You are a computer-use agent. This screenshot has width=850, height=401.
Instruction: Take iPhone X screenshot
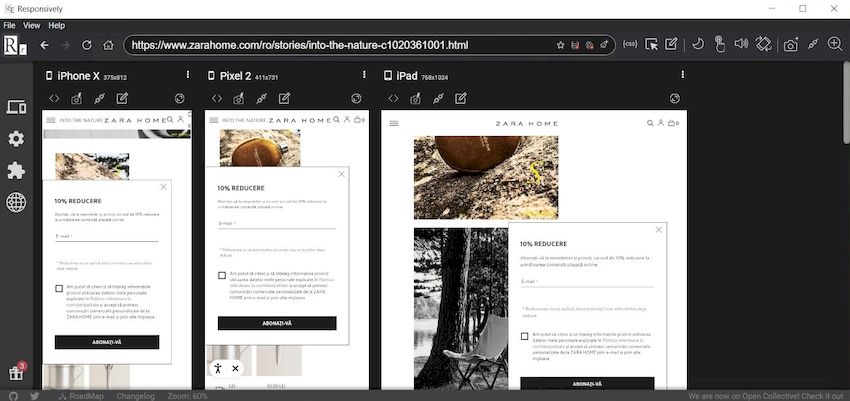pyautogui.click(x=76, y=98)
